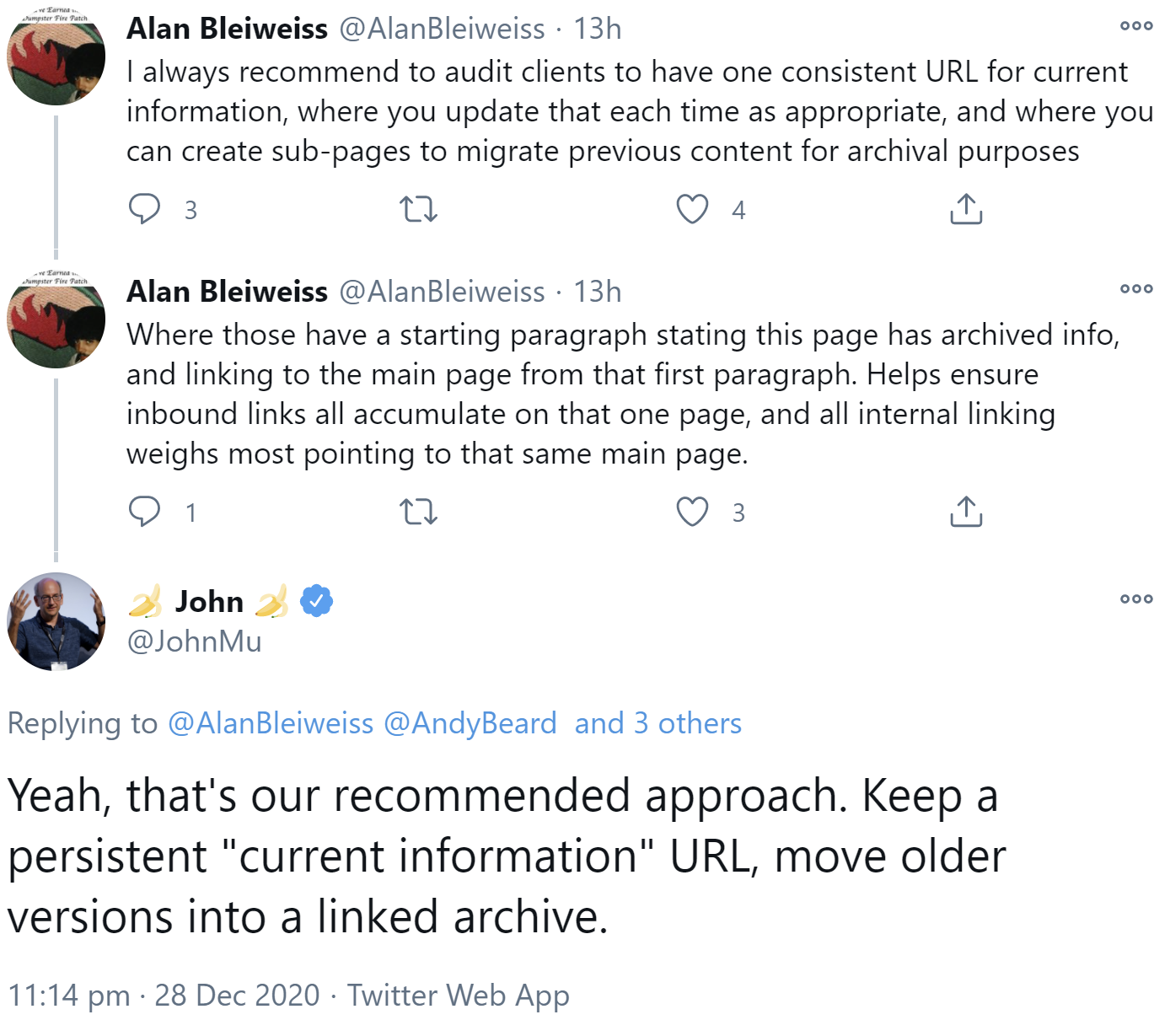Image resolution: width=1170 pixels, height=1036 pixels.
Task: Open the 11:14 pm 28 Dec 2020 timestamp
Action: point(164,996)
